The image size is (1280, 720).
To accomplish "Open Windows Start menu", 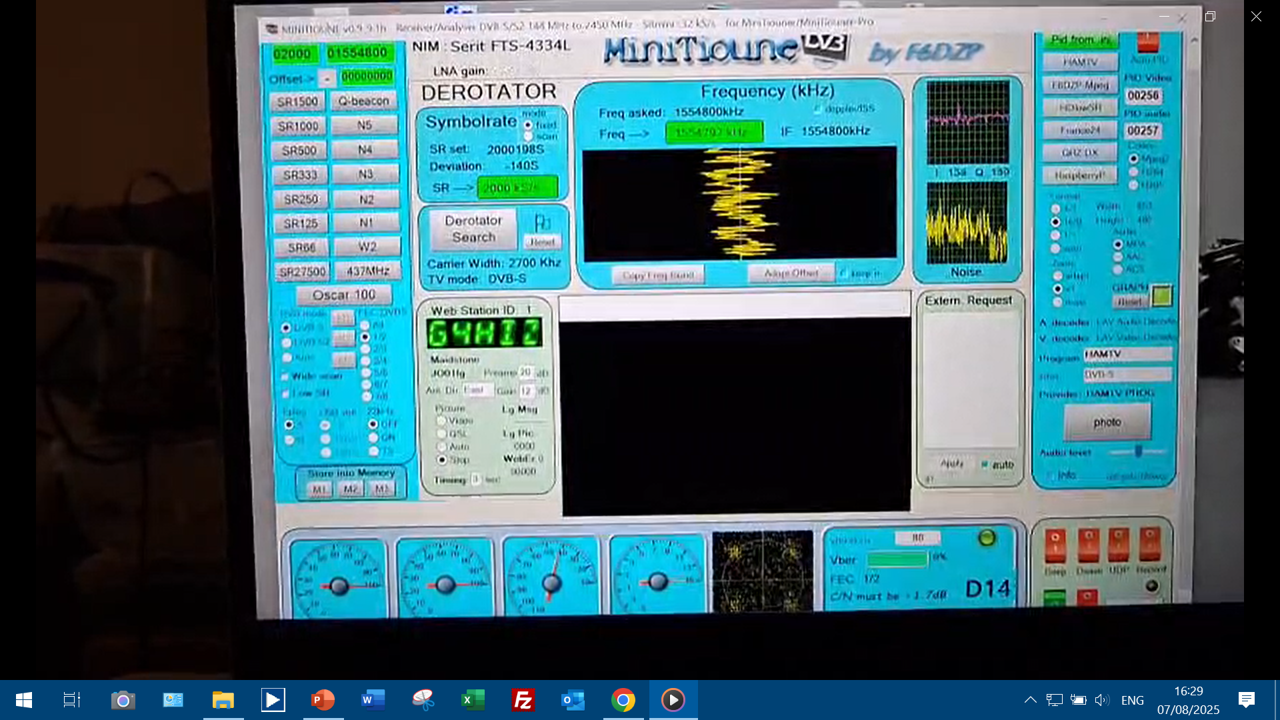I will click(24, 700).
